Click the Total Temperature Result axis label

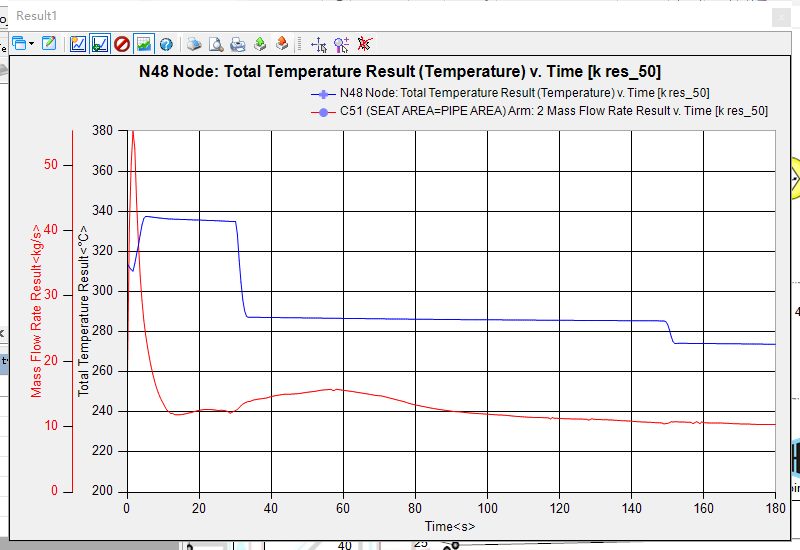tap(83, 311)
